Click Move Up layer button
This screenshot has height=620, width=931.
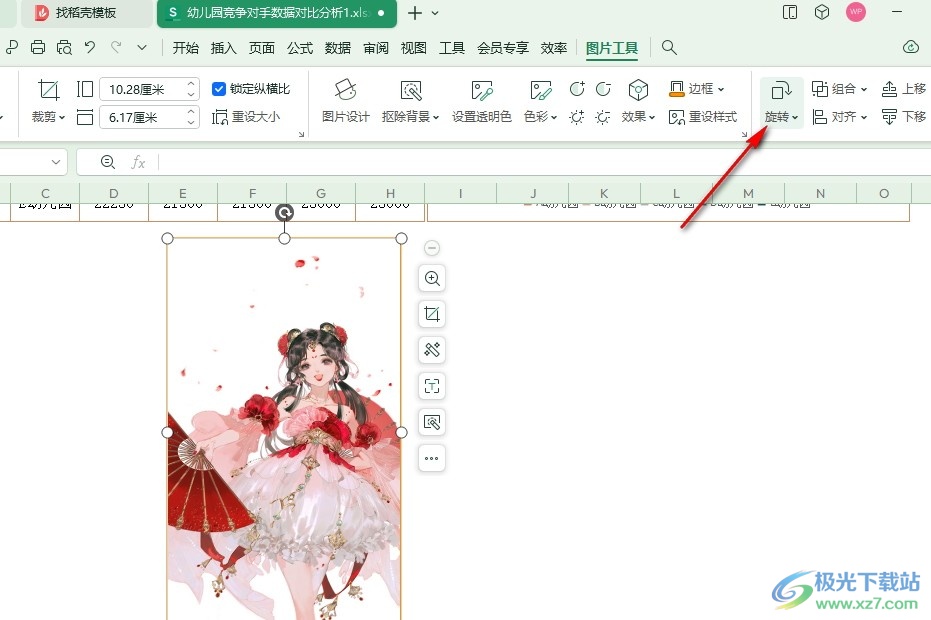pos(903,89)
